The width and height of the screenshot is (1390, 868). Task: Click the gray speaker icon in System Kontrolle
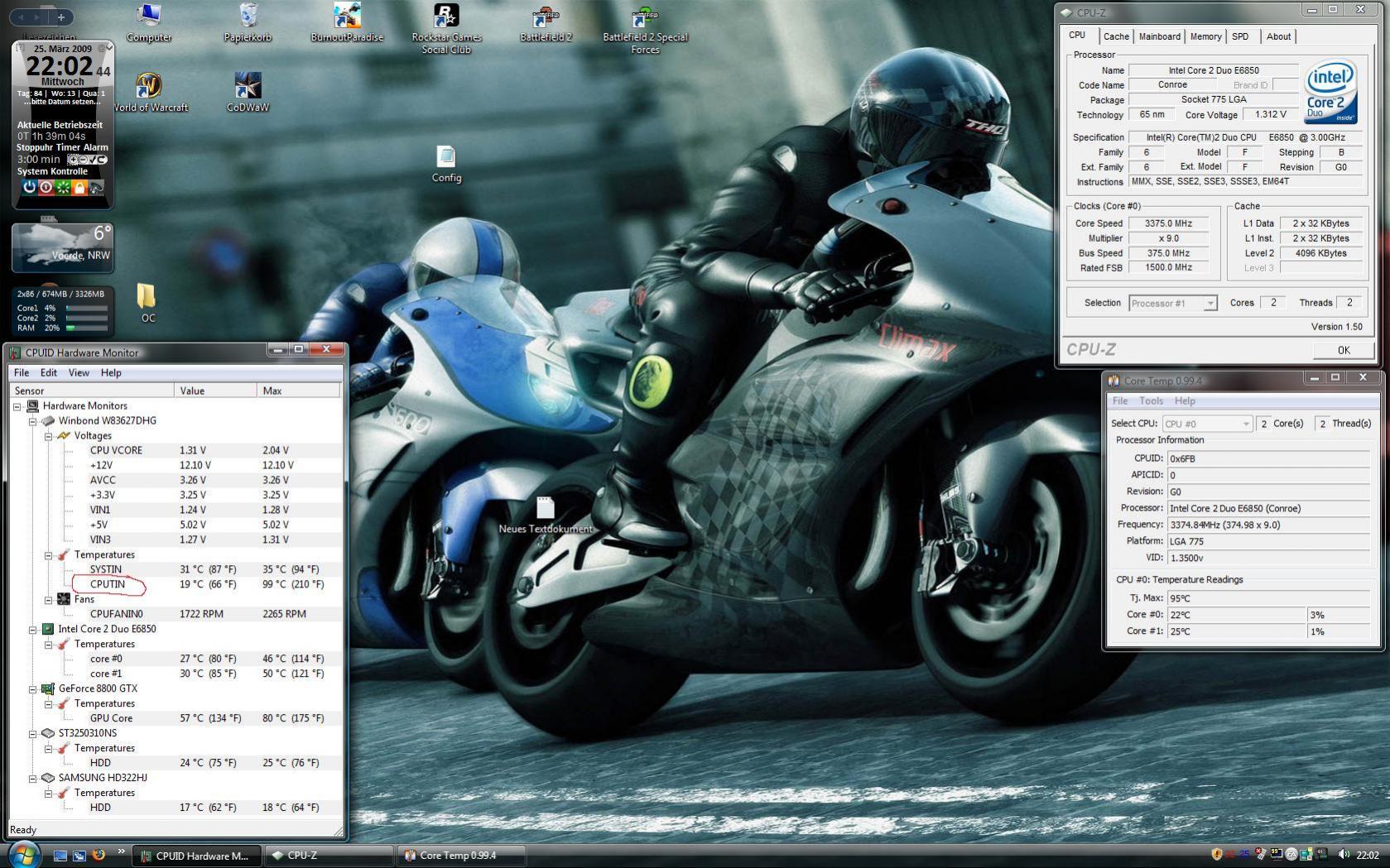point(96,187)
